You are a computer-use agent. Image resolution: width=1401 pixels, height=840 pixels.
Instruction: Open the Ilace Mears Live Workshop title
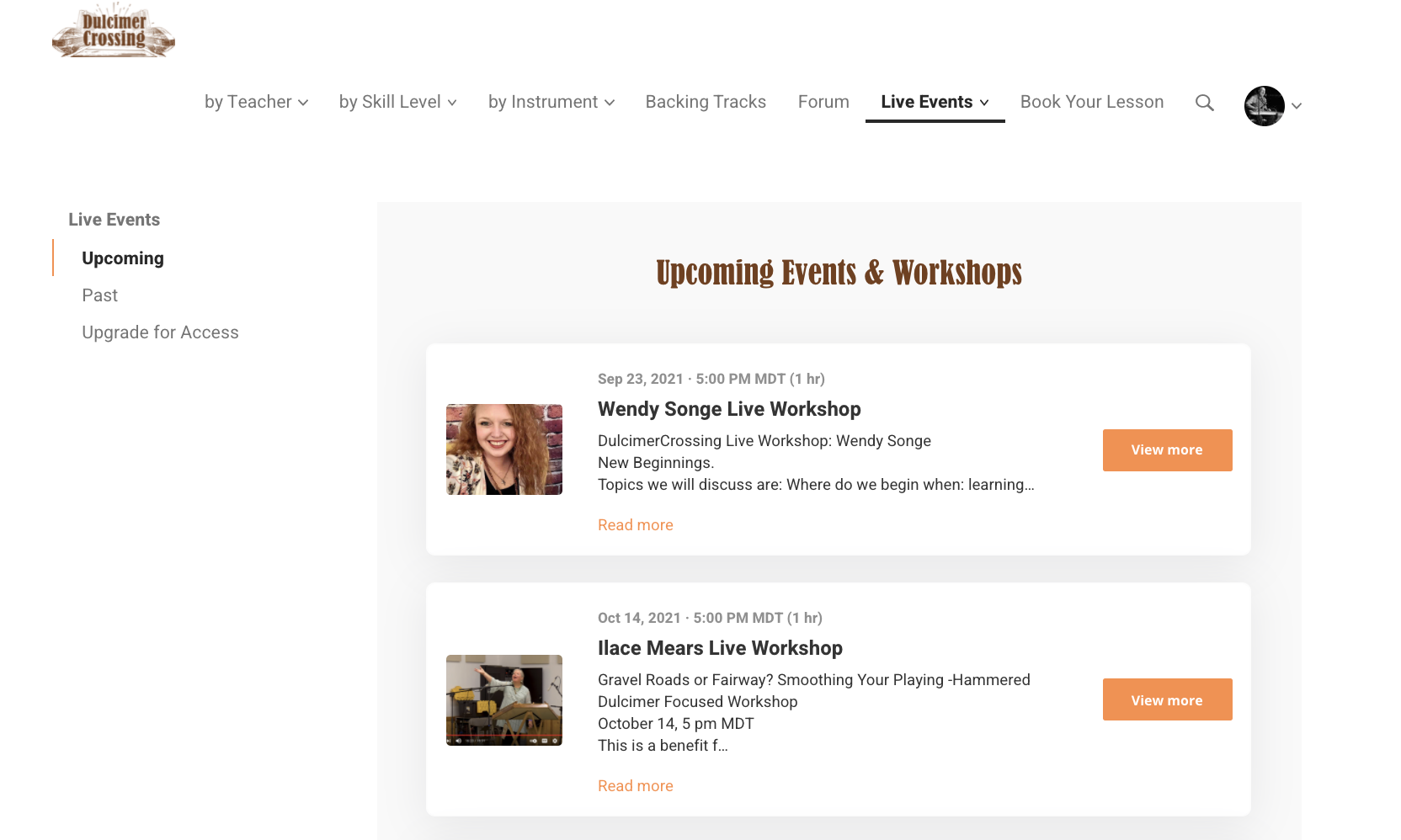point(720,648)
